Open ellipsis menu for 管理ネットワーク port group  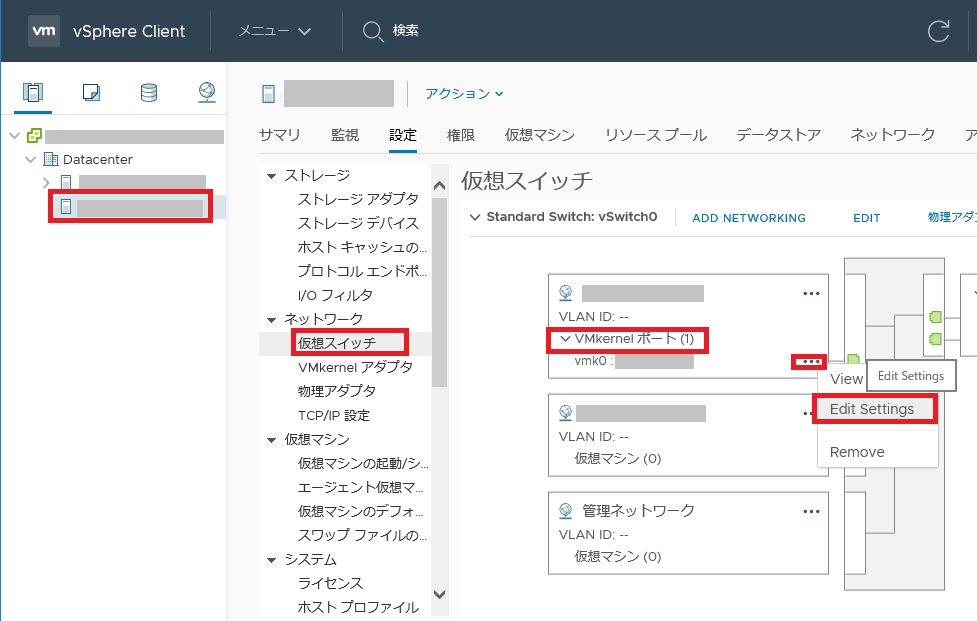[x=811, y=511]
